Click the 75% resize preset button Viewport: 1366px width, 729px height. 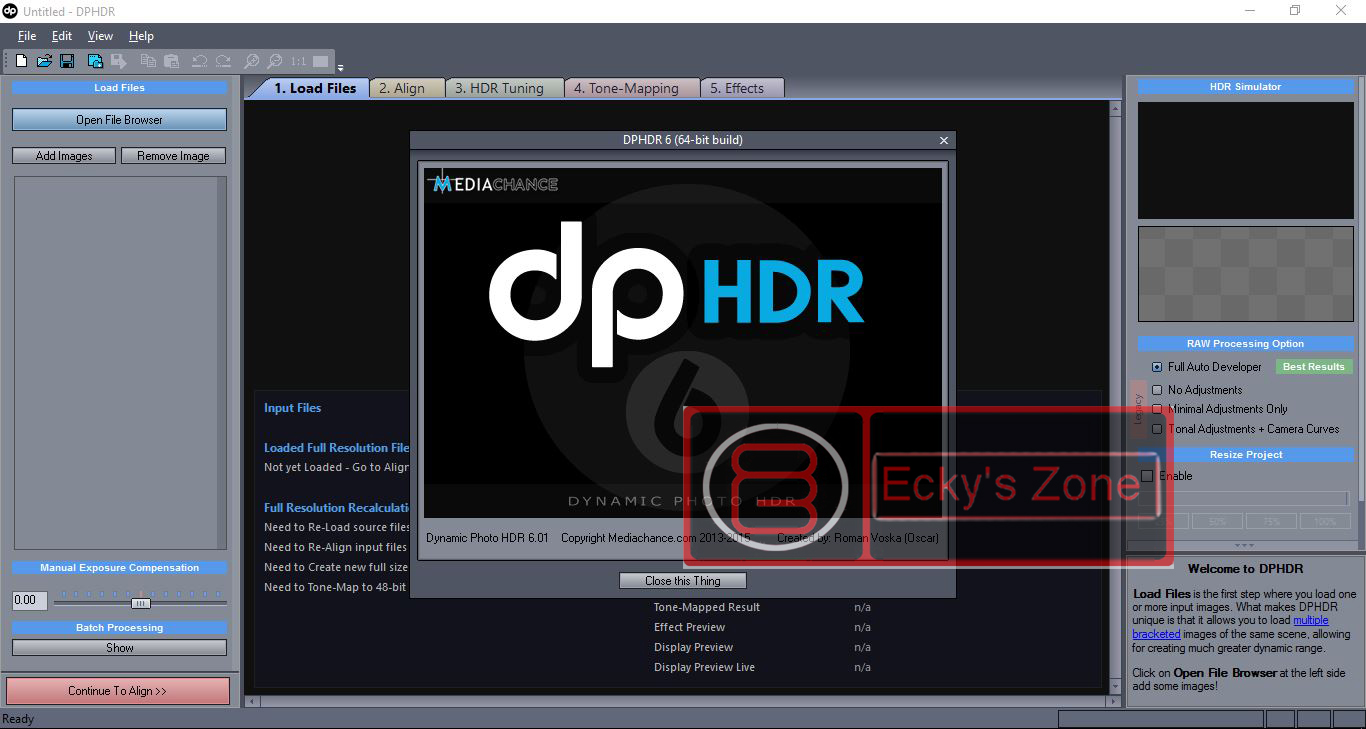pos(1271,521)
